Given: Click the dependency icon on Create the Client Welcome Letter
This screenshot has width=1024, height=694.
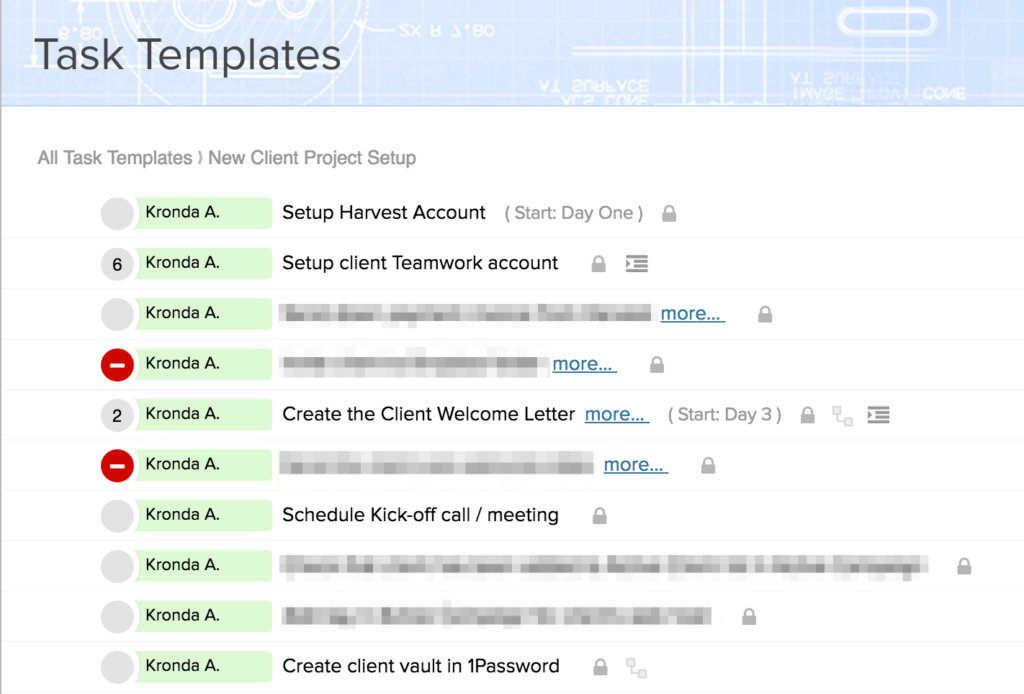Looking at the screenshot, I should point(844,414).
